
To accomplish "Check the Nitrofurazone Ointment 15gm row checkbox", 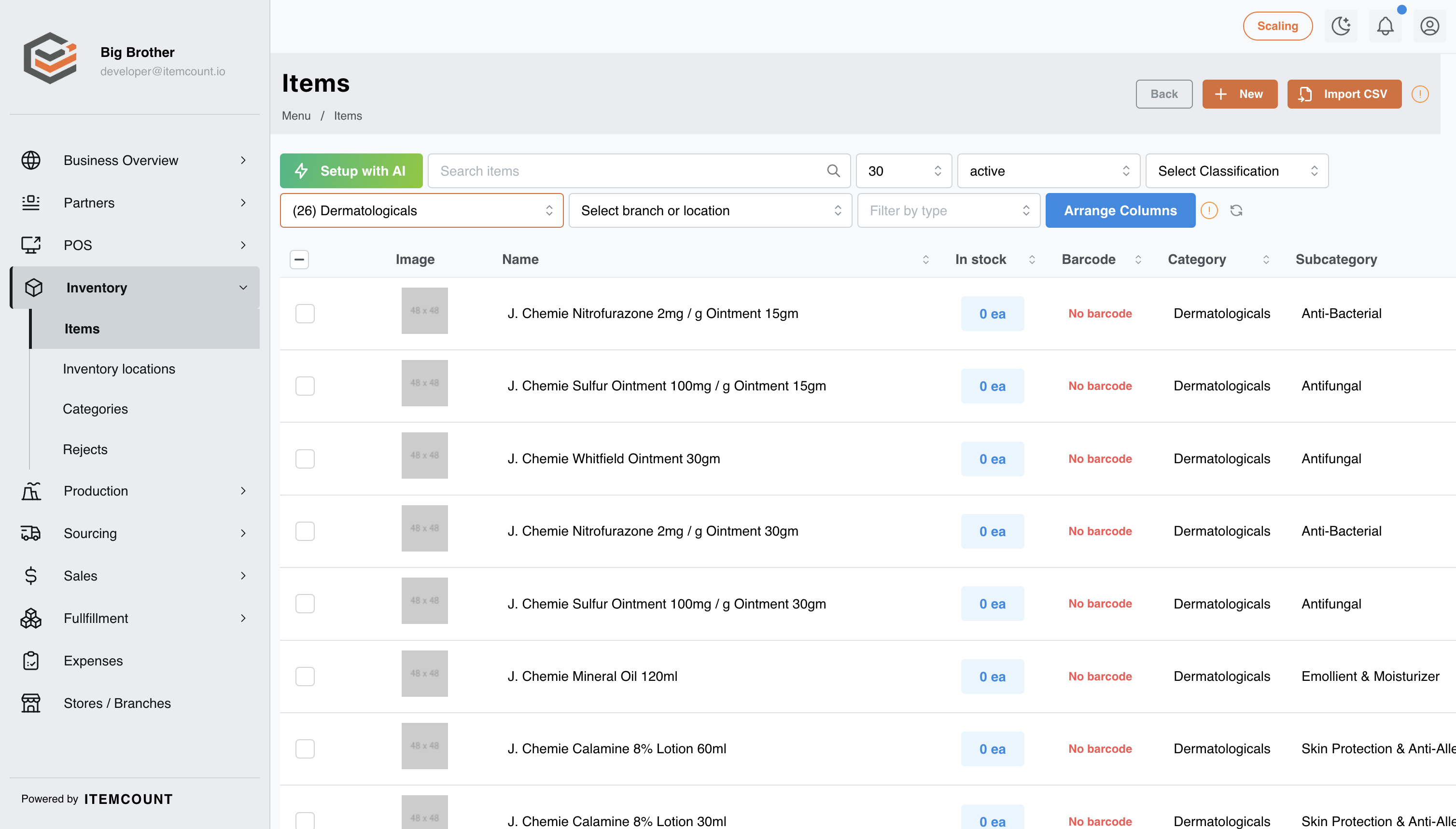I will 305,314.
